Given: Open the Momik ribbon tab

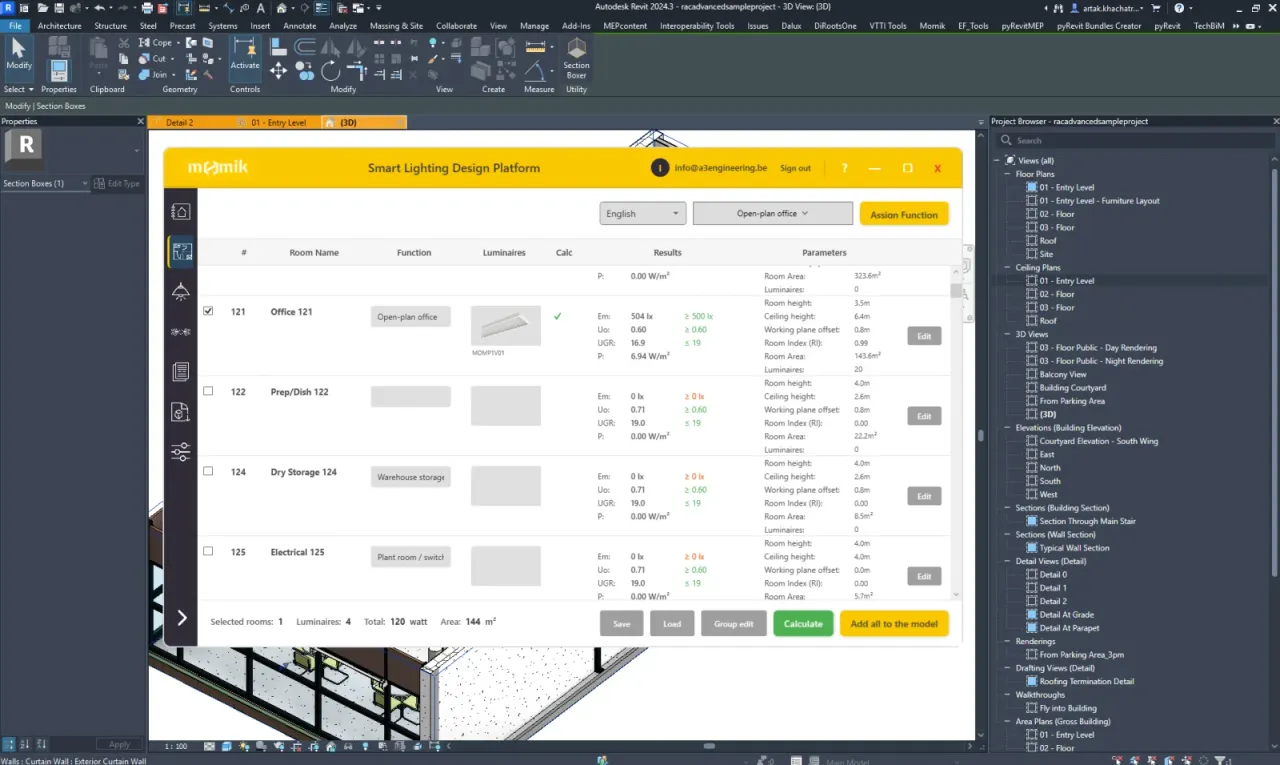Looking at the screenshot, I should pyautogui.click(x=932, y=26).
